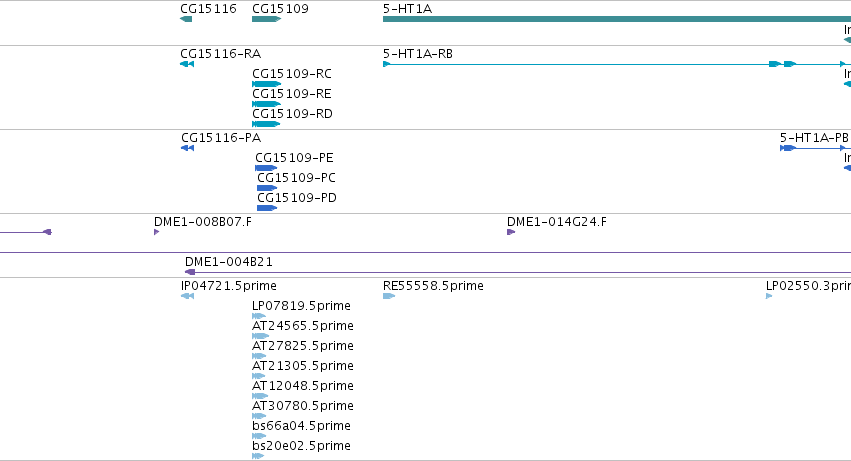Click the 5-HT1A-RB start arrow glyph
The image size is (851, 461).
(386, 64)
